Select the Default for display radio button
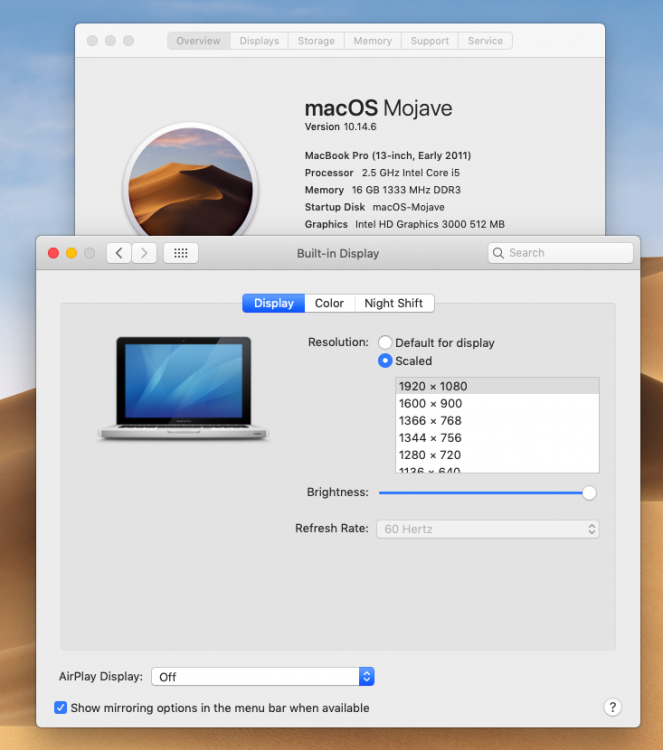 pyautogui.click(x=385, y=342)
